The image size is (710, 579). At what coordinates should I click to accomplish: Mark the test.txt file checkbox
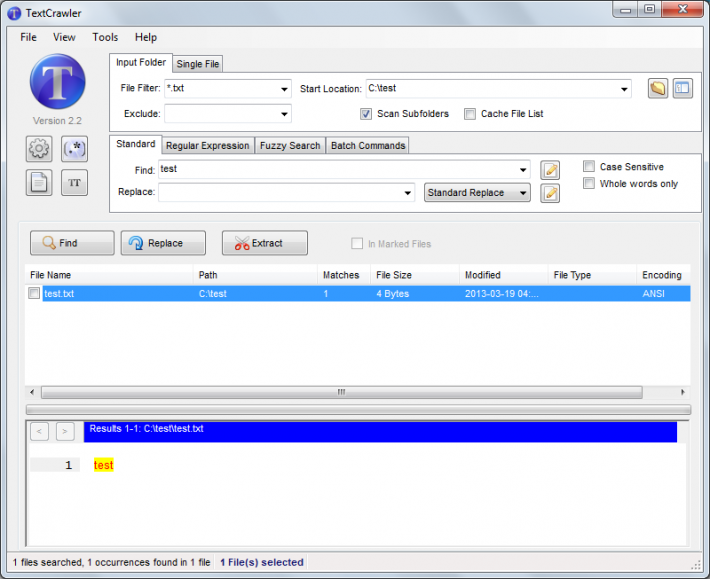coord(34,293)
